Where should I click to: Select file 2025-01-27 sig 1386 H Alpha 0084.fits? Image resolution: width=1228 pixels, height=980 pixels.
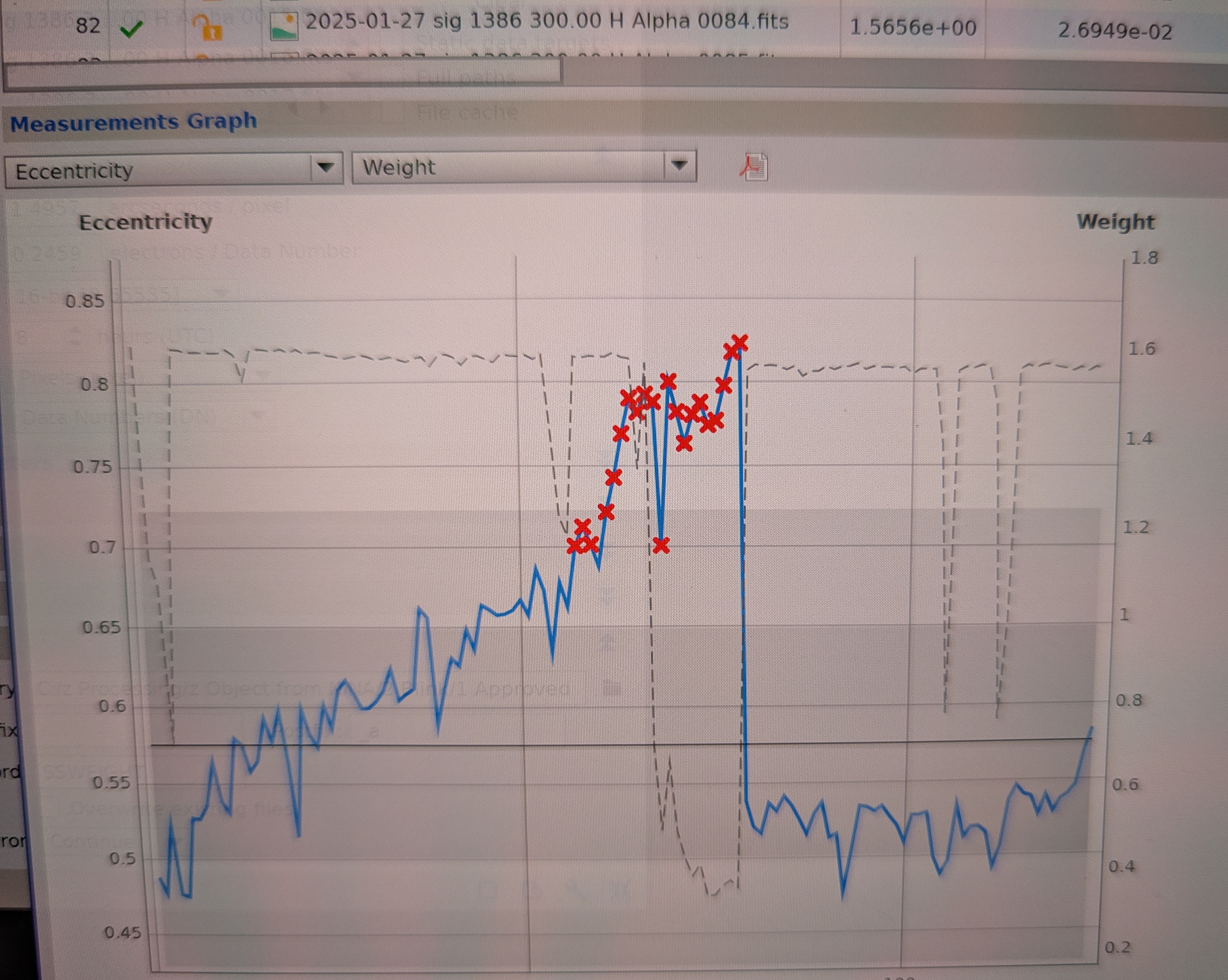(x=547, y=22)
